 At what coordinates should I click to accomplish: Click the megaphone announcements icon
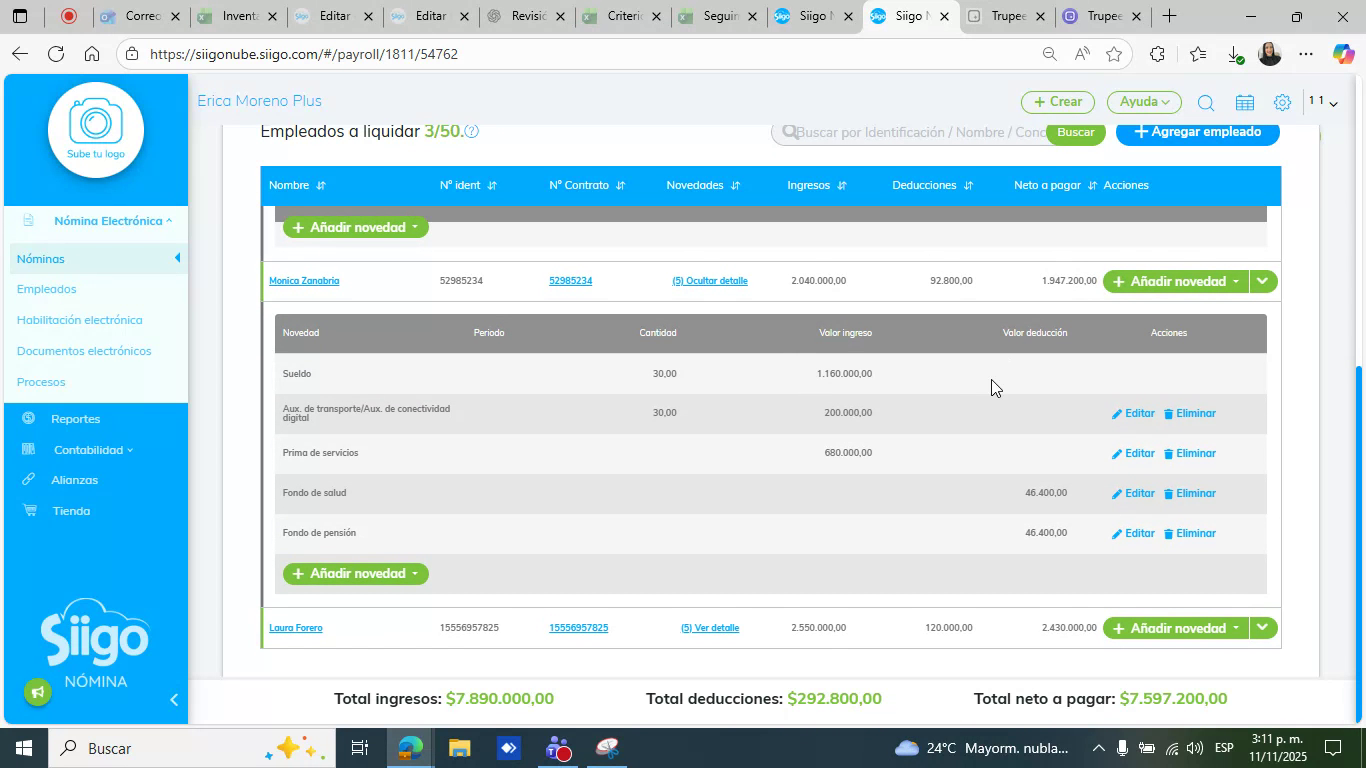(37, 692)
